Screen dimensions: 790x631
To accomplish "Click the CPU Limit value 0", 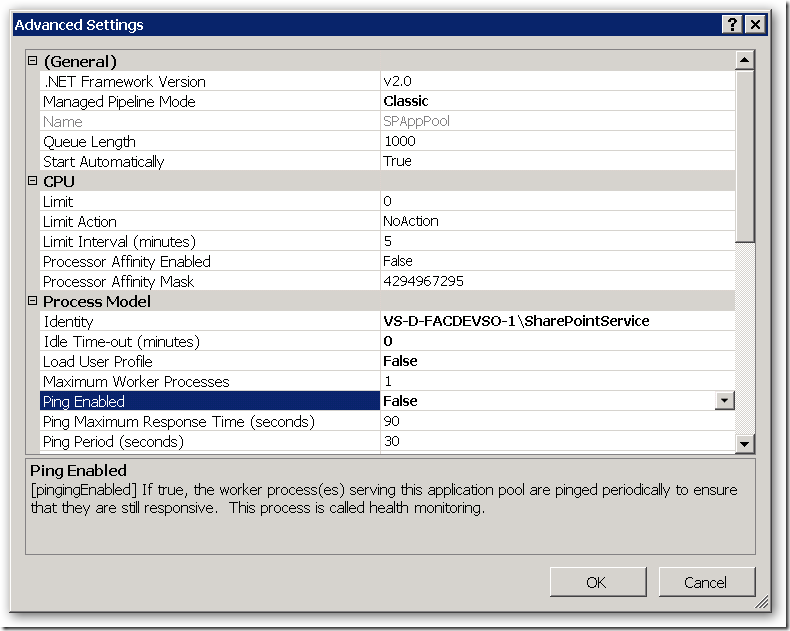I will (558, 201).
